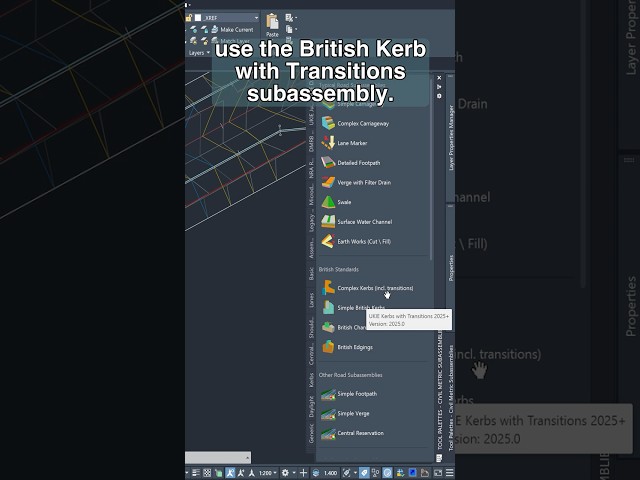Click the British Standards section header
This screenshot has height=480, width=640.
(338, 269)
